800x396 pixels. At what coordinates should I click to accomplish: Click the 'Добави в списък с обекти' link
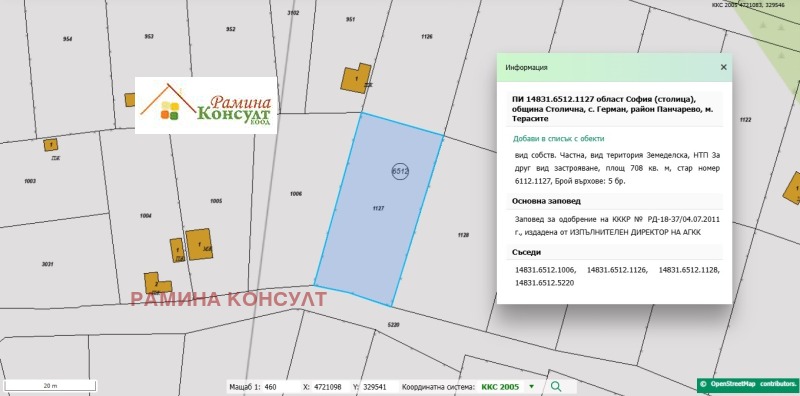(x=558, y=138)
